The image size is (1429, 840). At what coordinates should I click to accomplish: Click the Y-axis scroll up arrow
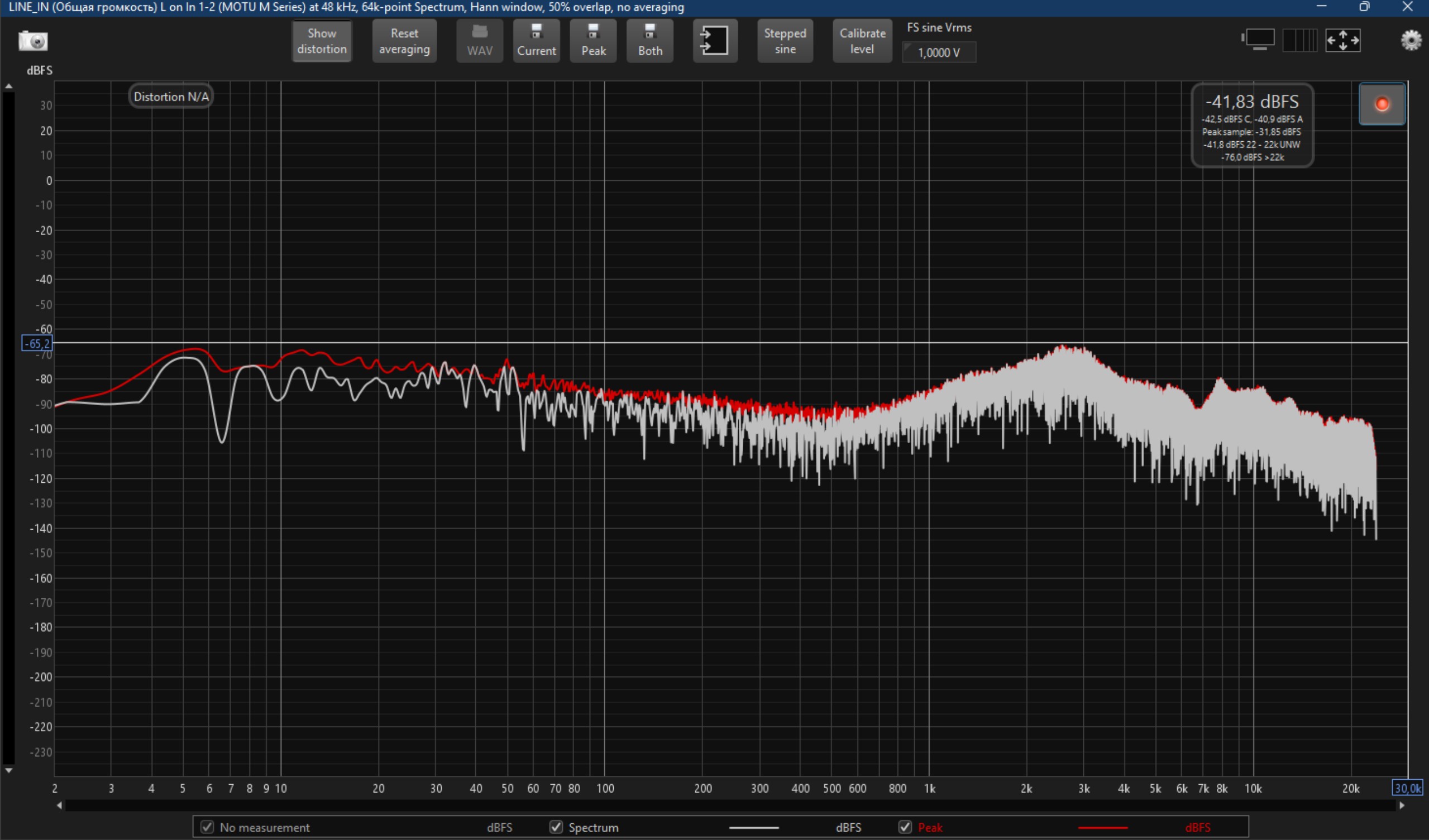8,87
